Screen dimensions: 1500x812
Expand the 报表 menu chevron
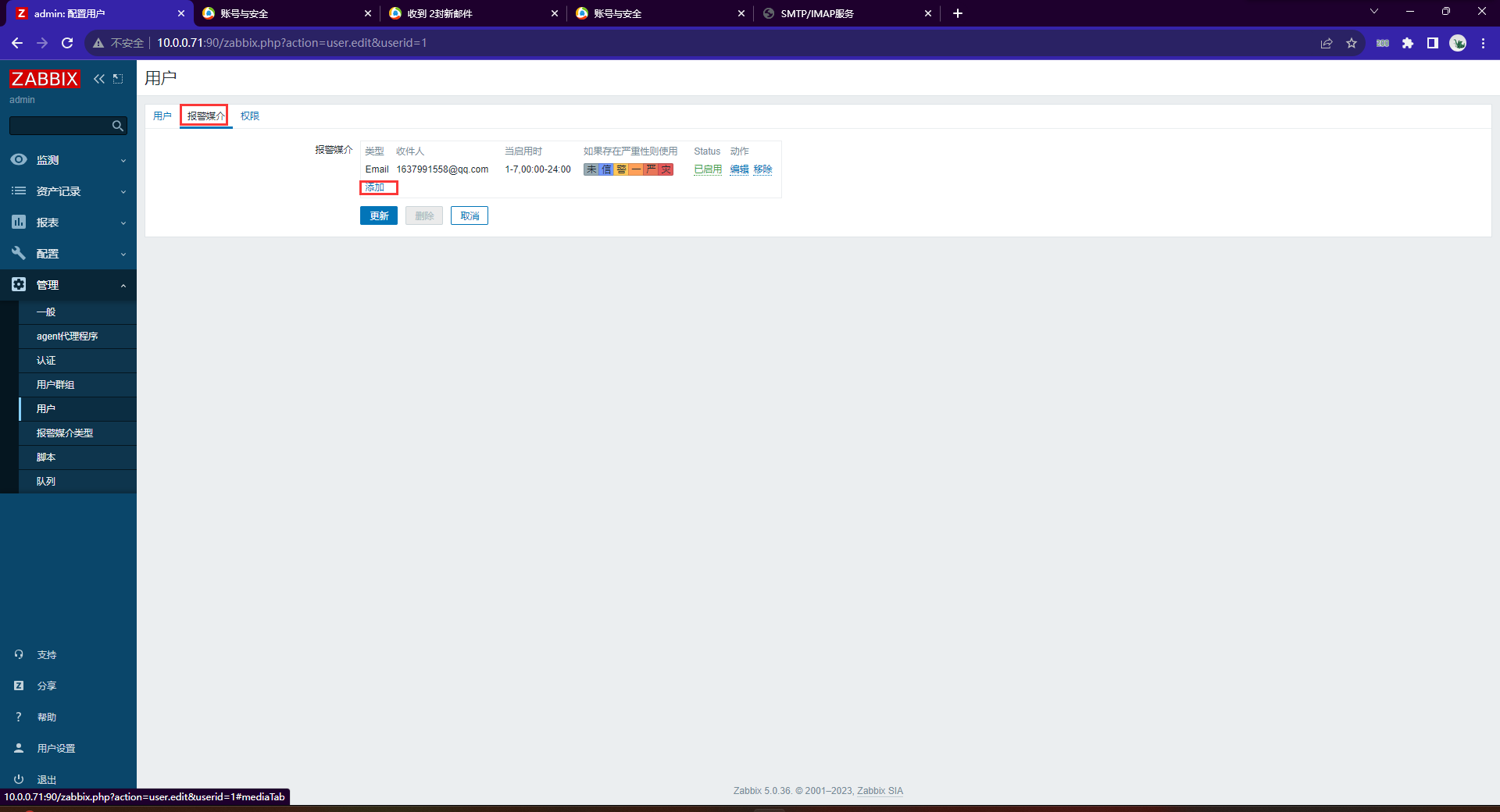pyautogui.click(x=123, y=223)
